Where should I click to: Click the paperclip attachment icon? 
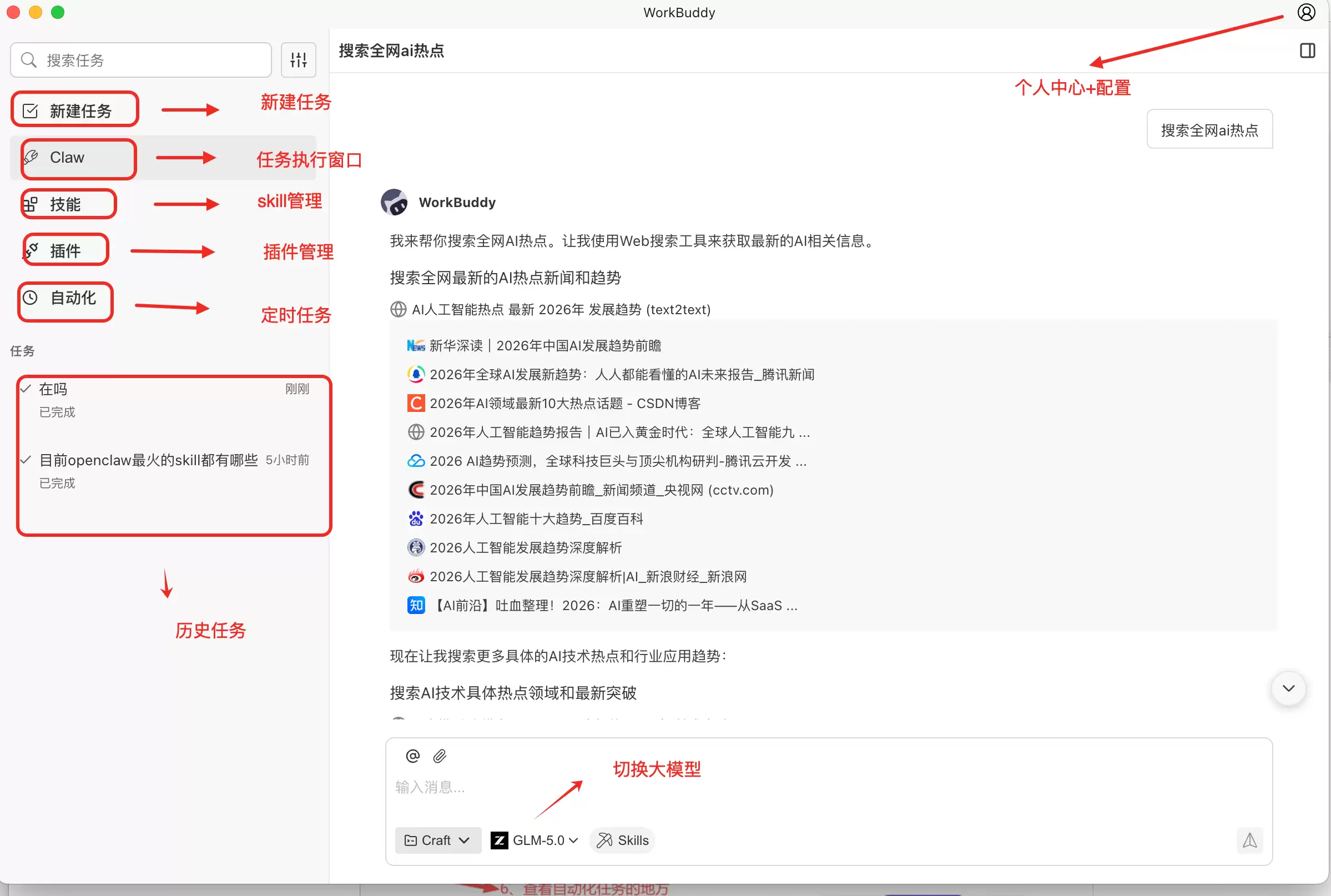pyautogui.click(x=440, y=756)
